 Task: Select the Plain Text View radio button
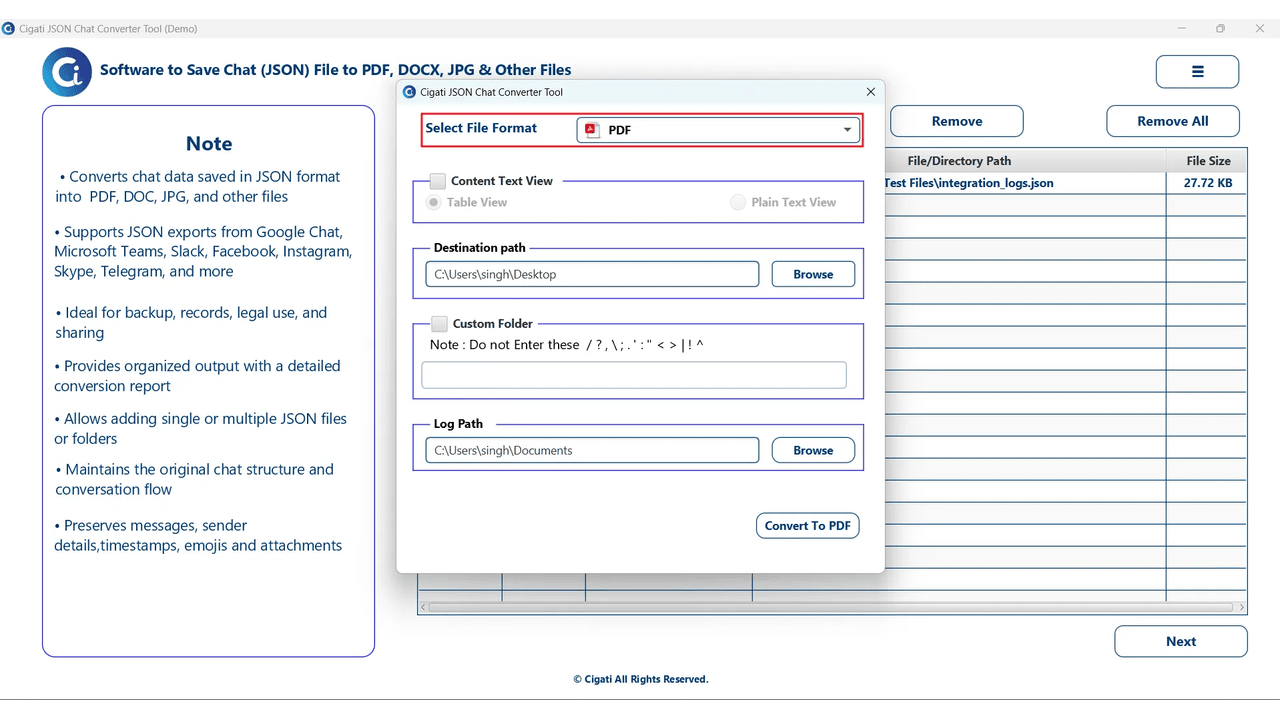click(x=738, y=202)
